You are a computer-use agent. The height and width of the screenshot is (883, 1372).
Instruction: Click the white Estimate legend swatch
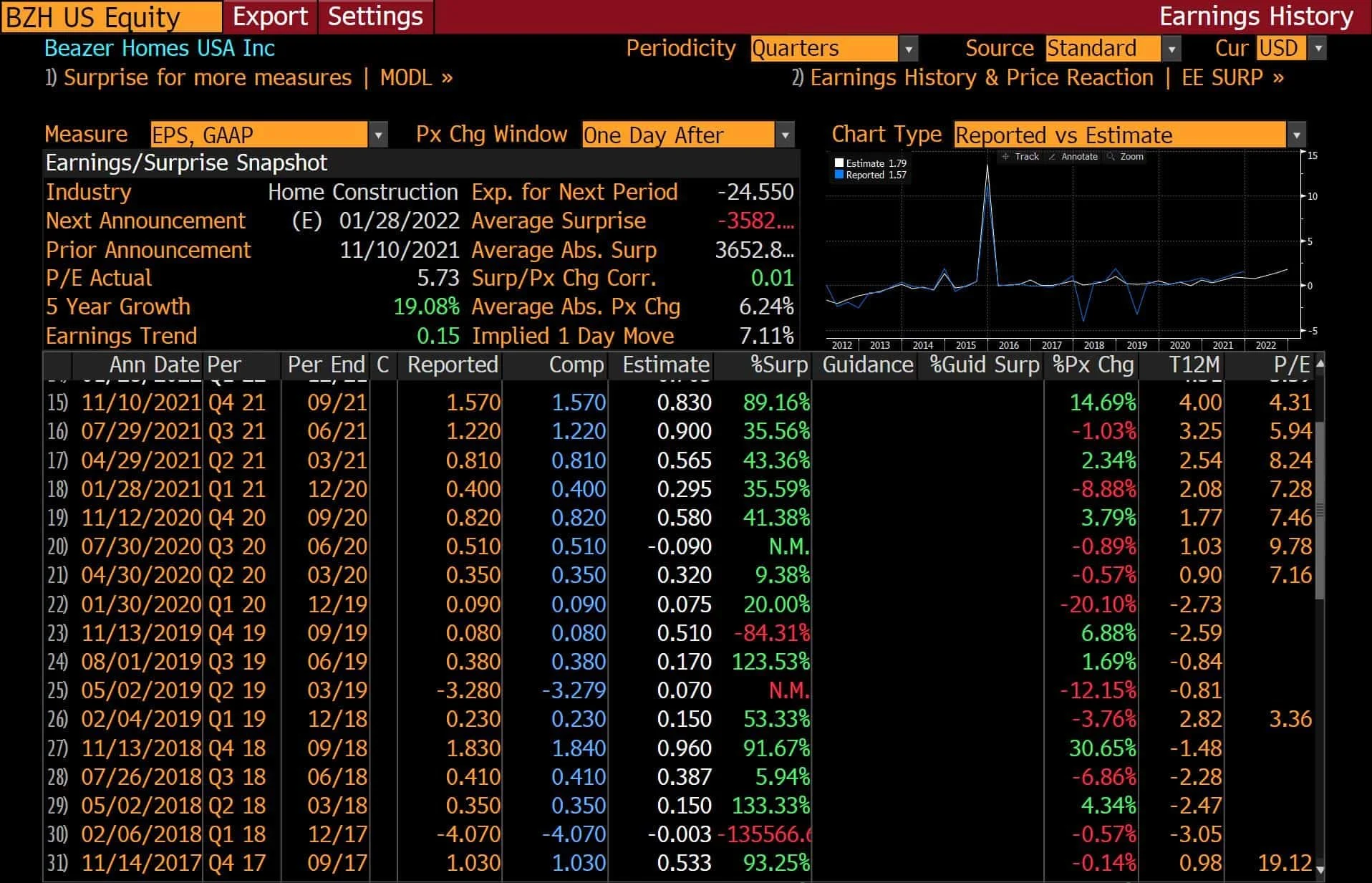pyautogui.click(x=839, y=163)
